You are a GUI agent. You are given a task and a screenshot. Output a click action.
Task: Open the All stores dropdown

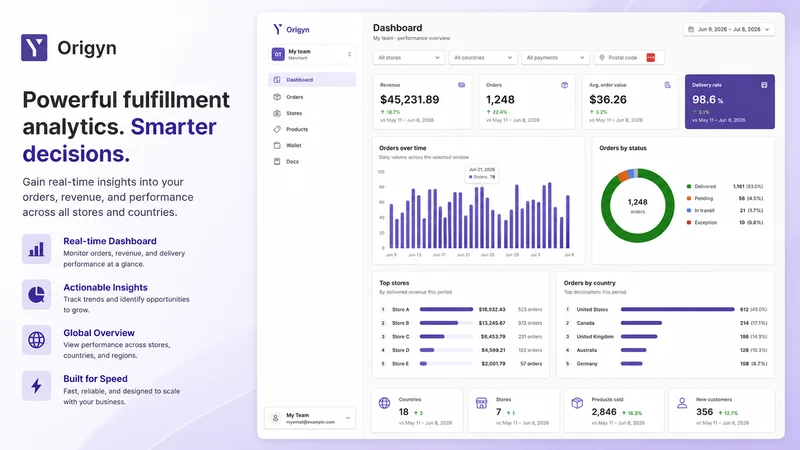(x=409, y=58)
